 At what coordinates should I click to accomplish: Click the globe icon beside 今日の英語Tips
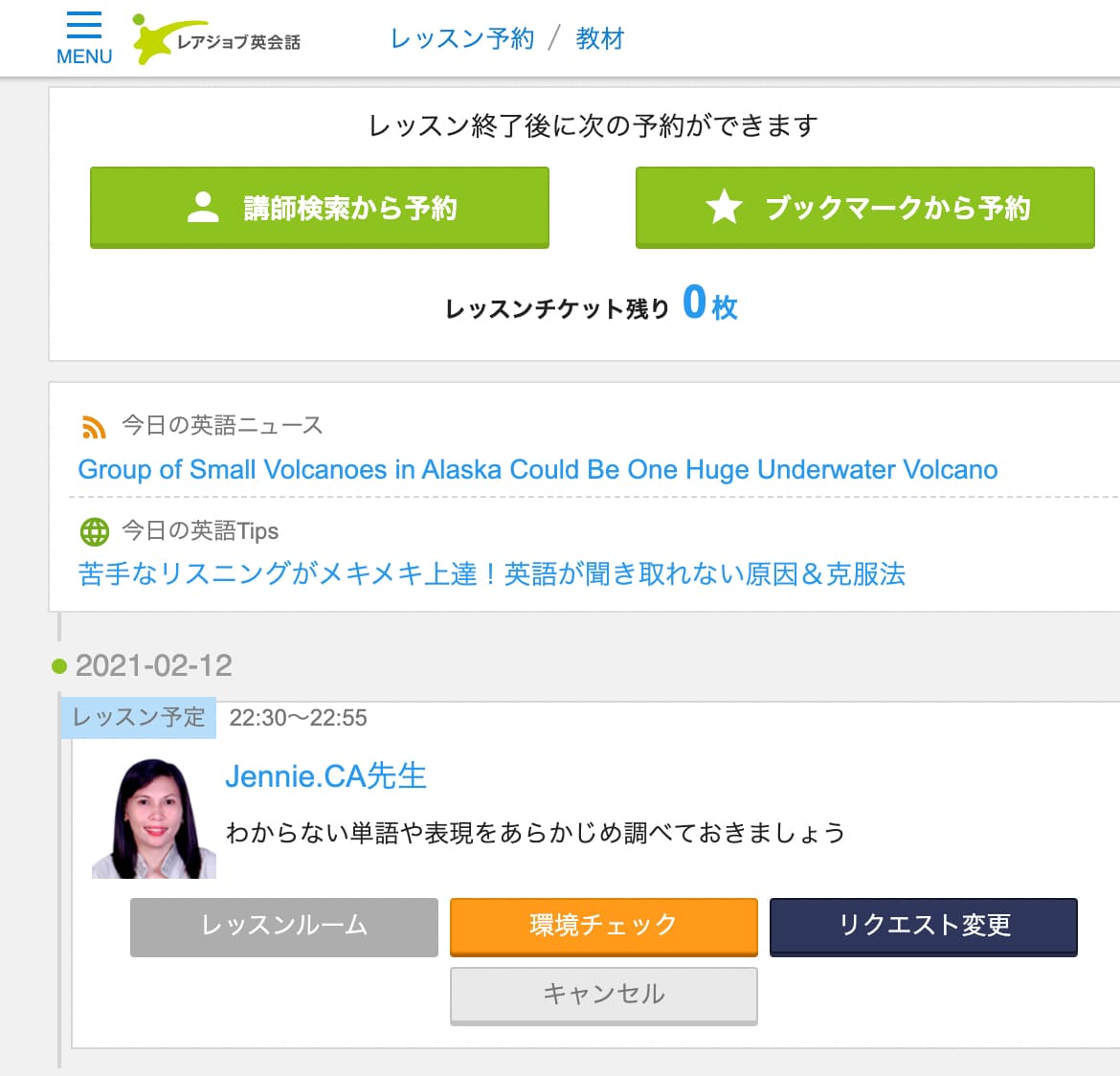[92, 531]
